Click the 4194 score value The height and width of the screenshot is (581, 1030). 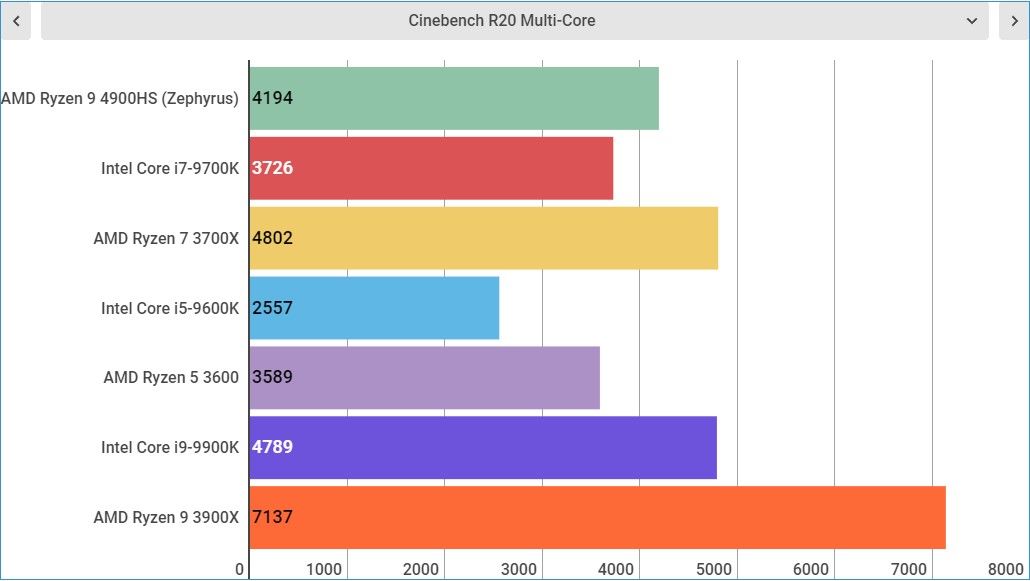(273, 98)
